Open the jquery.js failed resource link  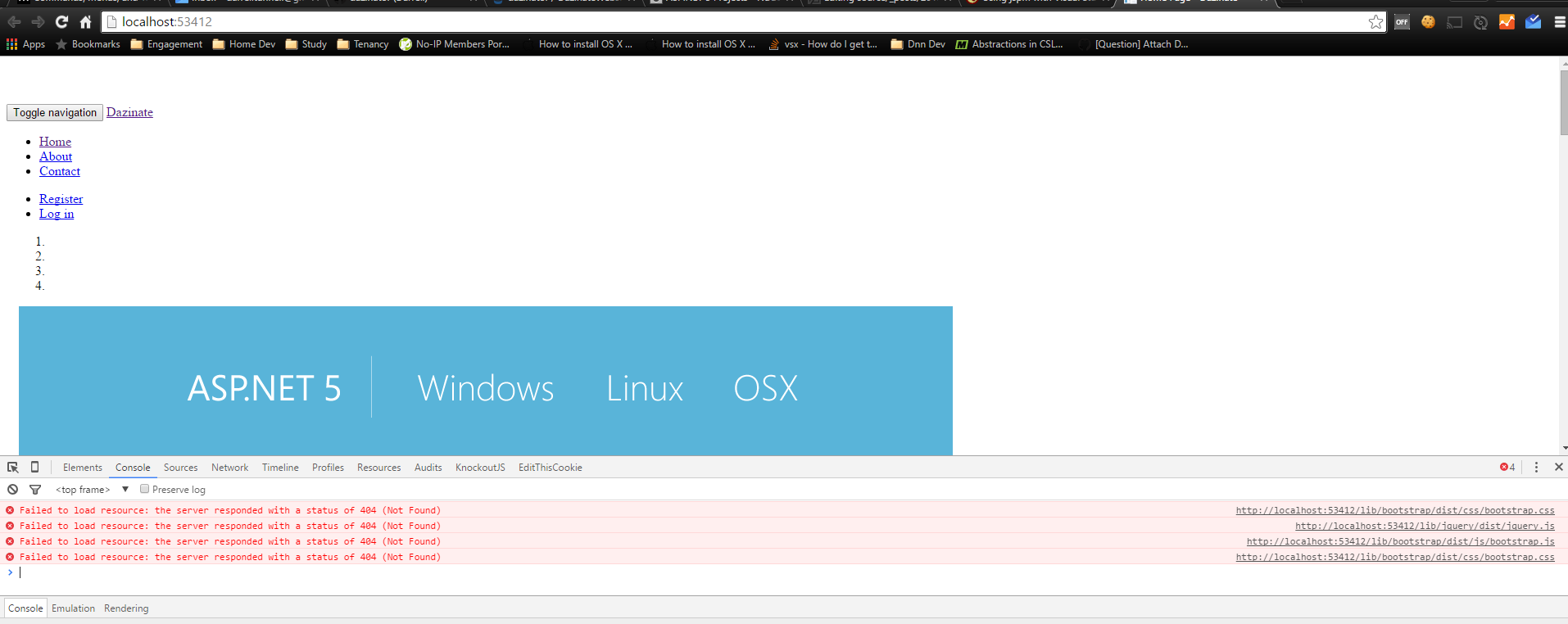1424,526
